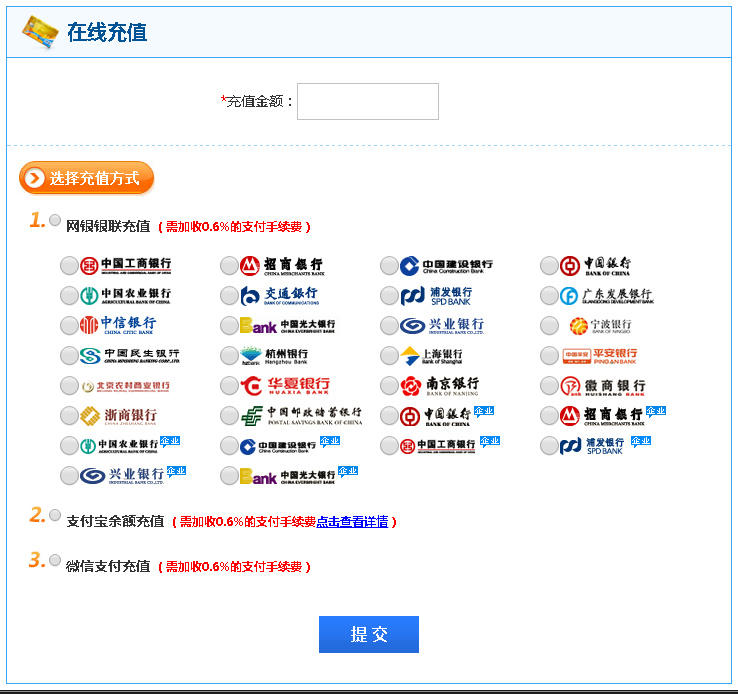Select the 中国光大银行 personal logo
The width and height of the screenshot is (738, 694).
click(x=287, y=325)
